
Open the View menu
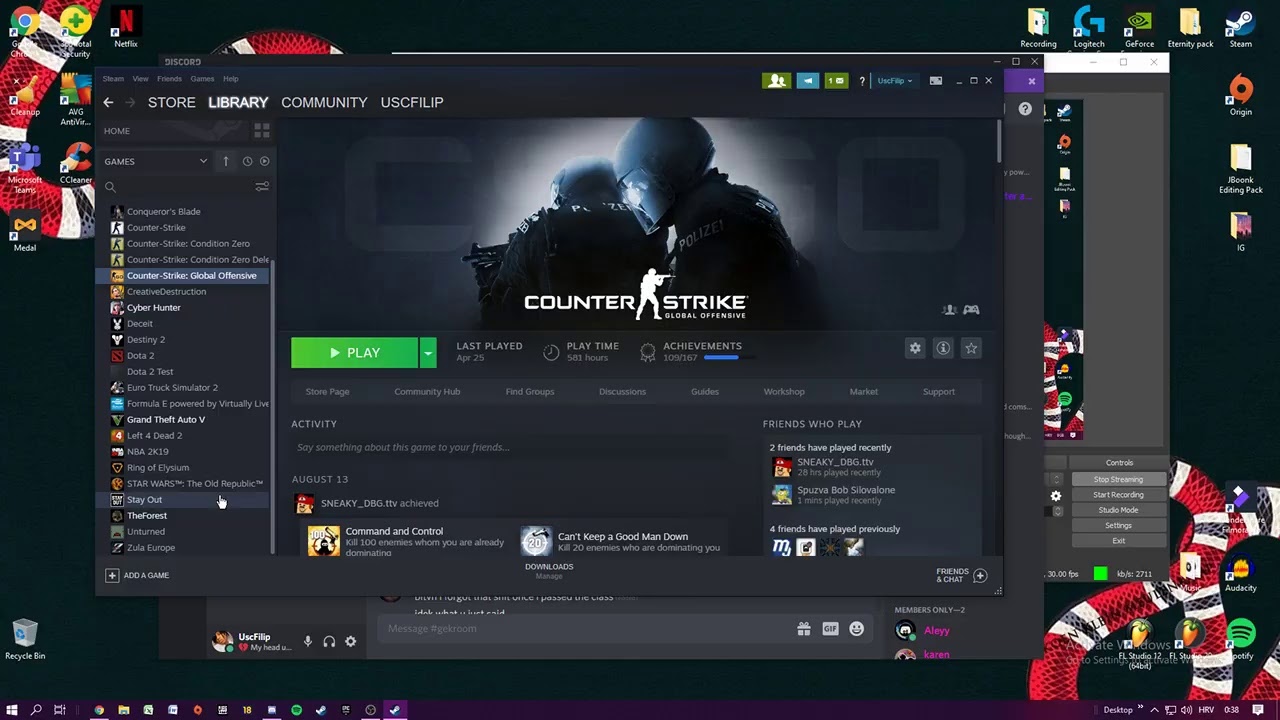(141, 79)
